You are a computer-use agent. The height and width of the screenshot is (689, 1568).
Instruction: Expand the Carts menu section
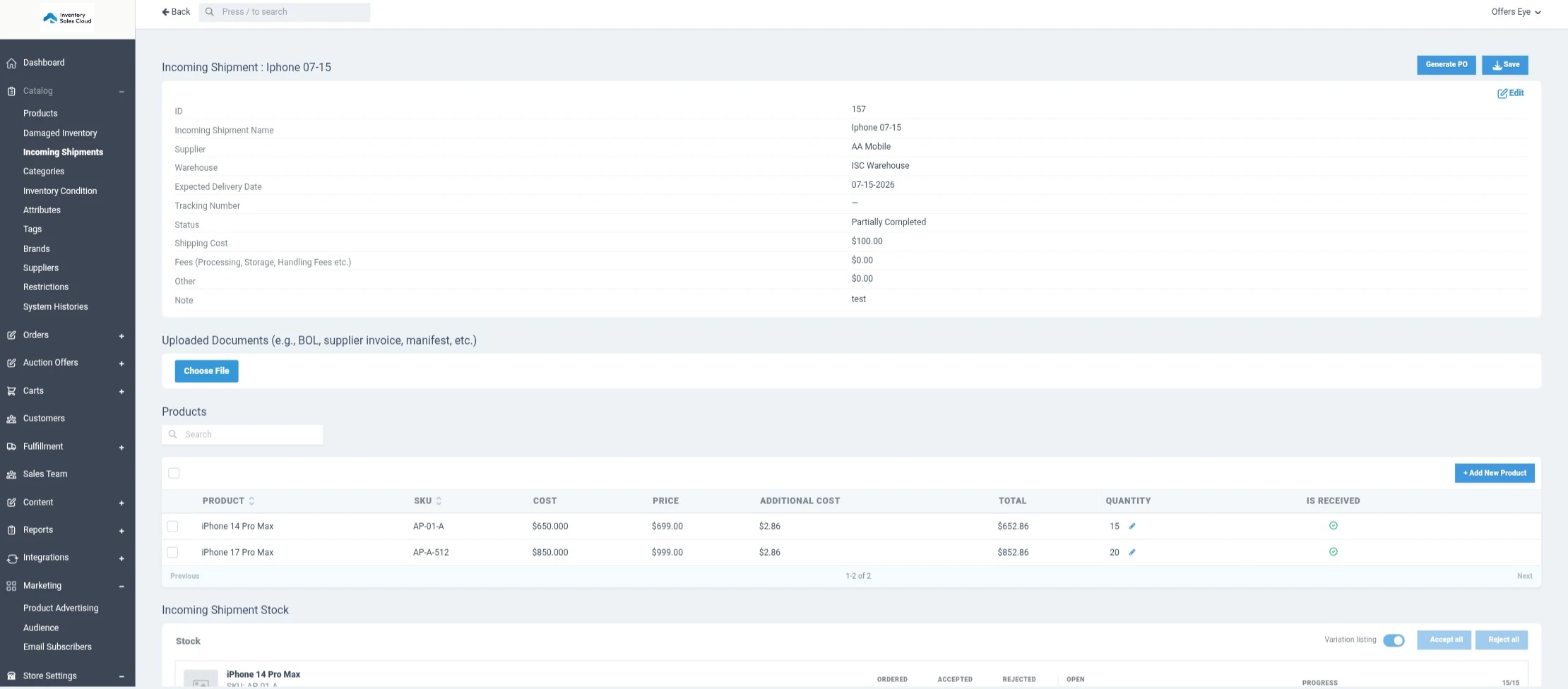point(121,392)
